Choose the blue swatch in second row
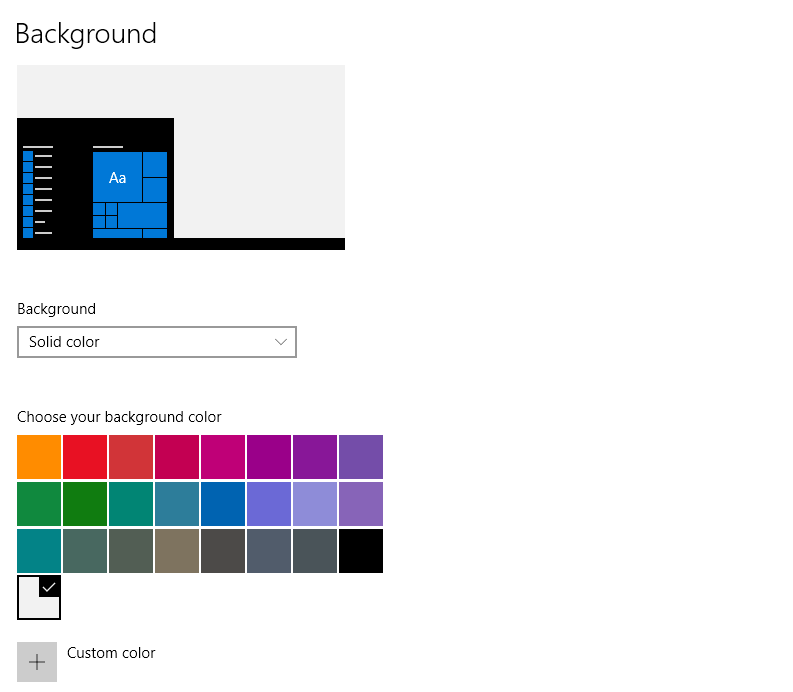The height and width of the screenshot is (692, 793). tap(223, 504)
